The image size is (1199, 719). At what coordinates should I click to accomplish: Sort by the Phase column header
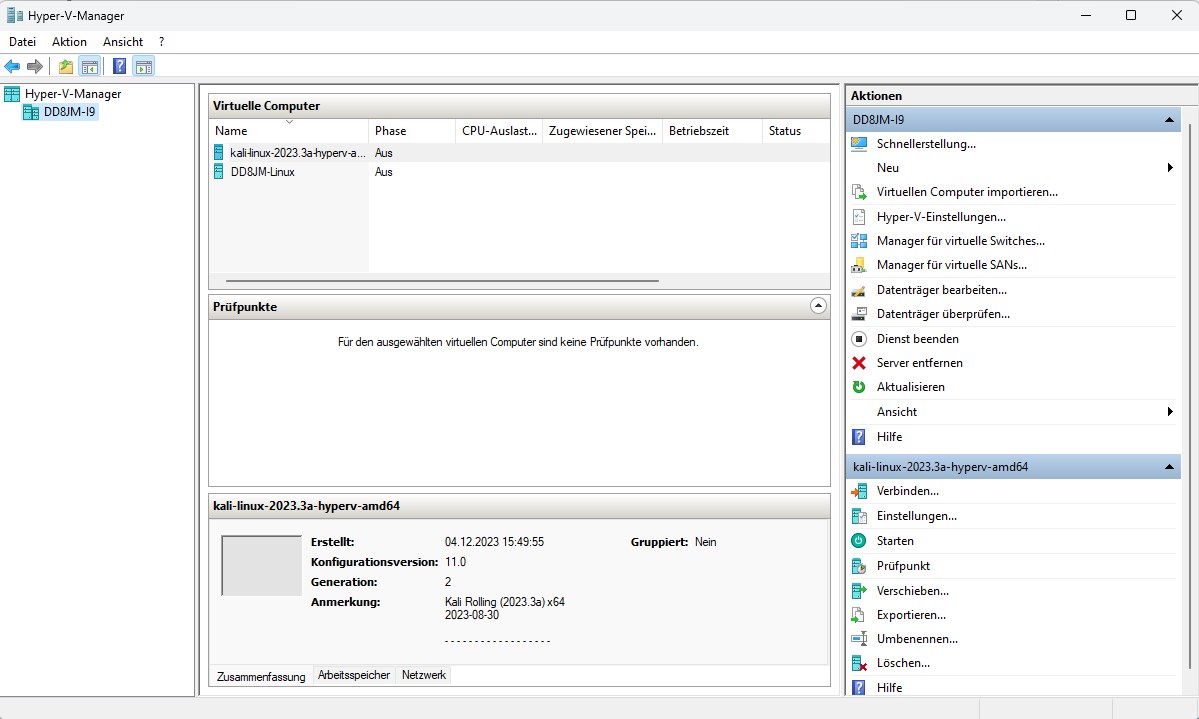pyautogui.click(x=412, y=131)
